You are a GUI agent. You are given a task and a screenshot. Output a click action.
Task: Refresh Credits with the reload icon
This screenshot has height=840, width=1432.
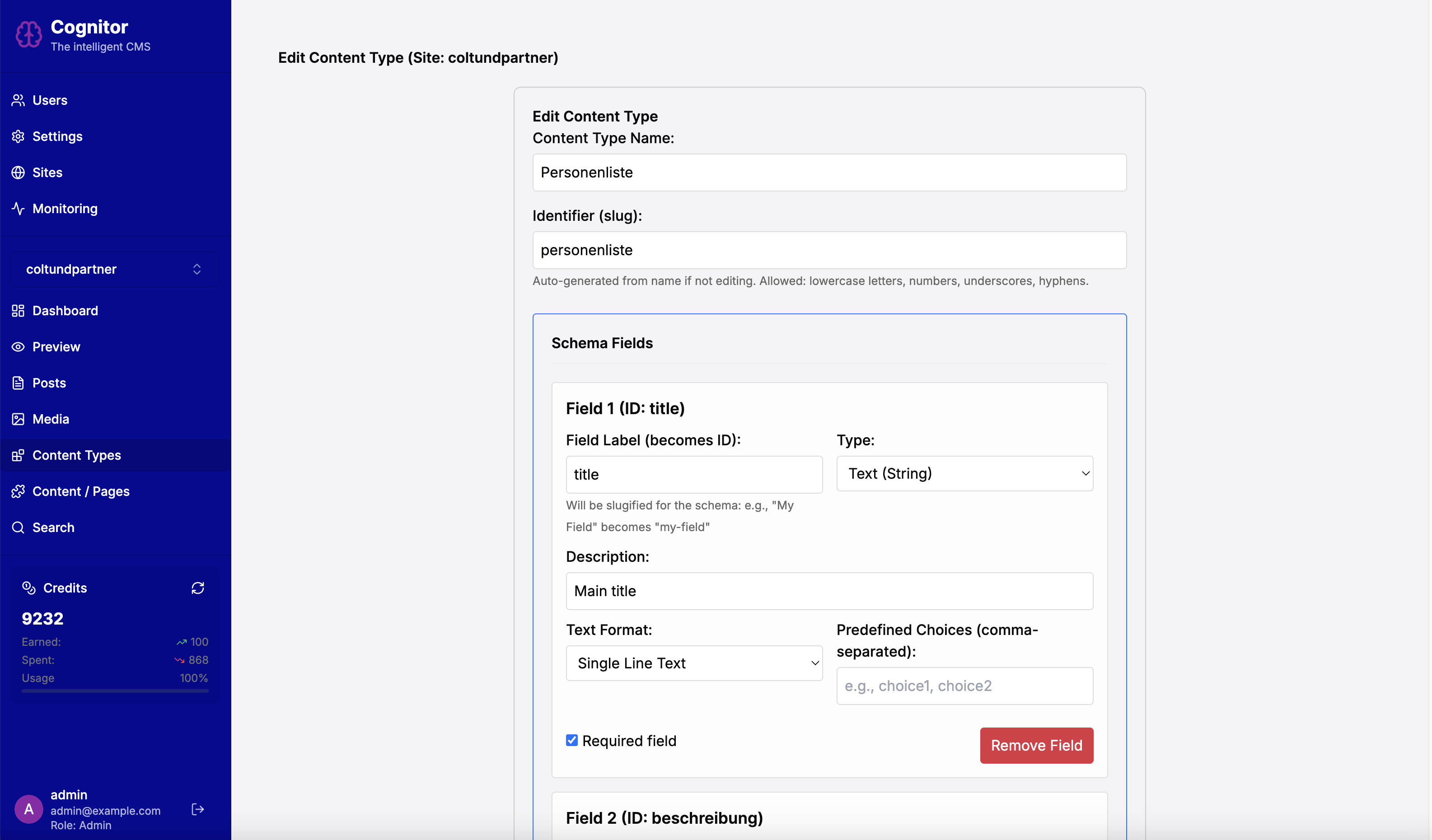197,588
